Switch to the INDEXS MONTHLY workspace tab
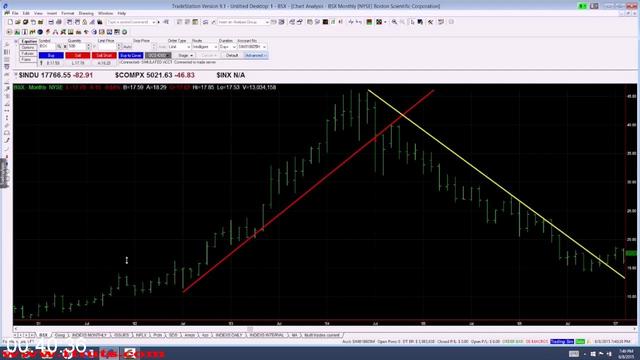Screen dimensions: 640x360 click(x=89, y=335)
